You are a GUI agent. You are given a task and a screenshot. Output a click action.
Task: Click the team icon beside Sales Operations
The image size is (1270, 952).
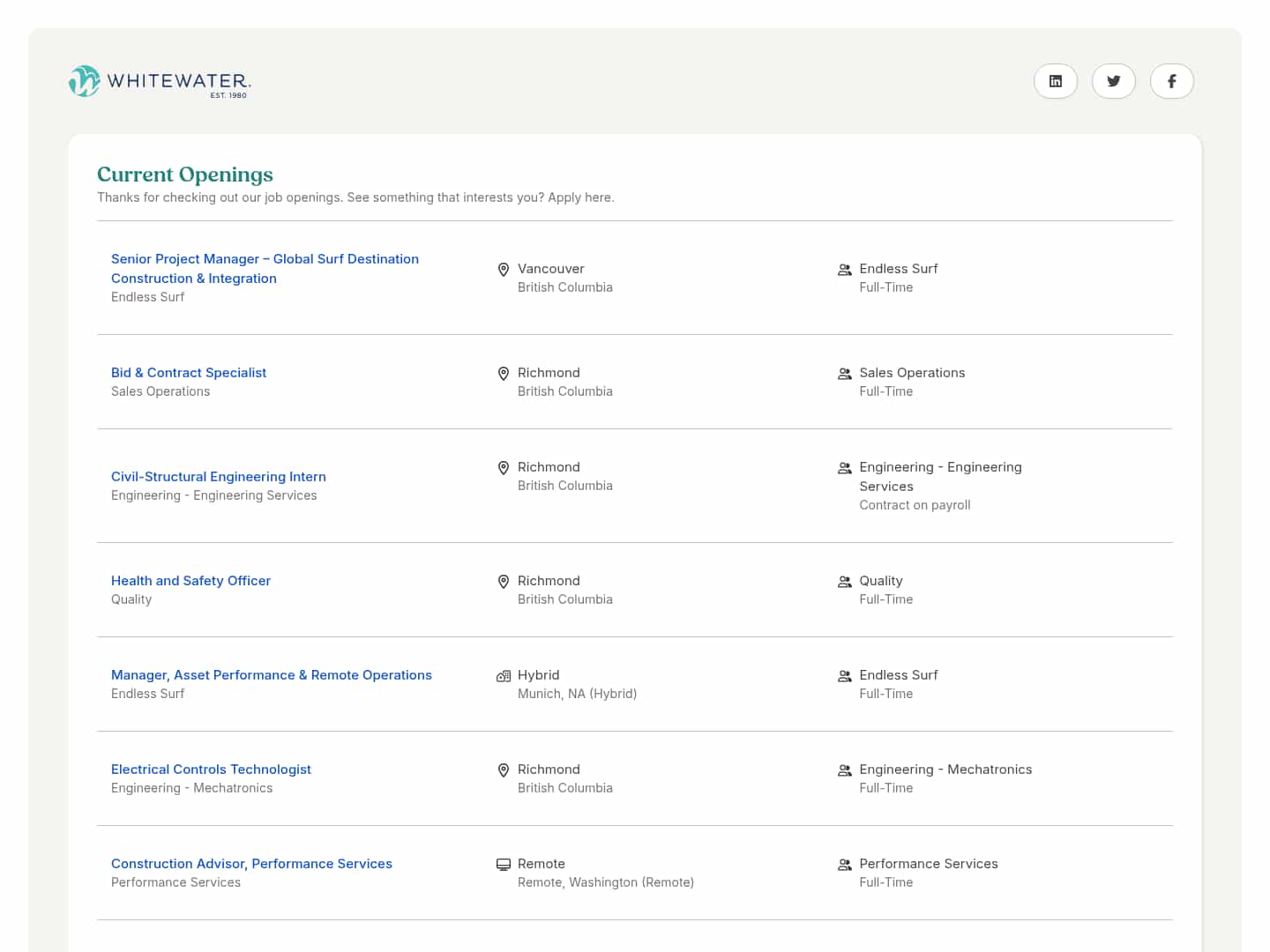click(x=845, y=374)
